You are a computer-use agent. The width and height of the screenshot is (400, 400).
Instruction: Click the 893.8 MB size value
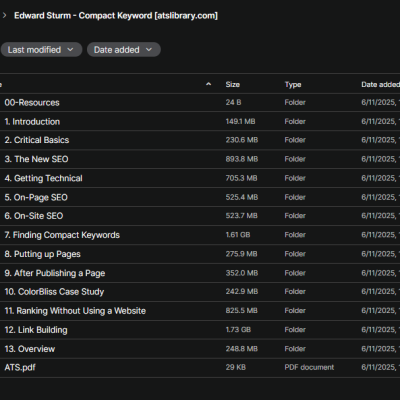pyautogui.click(x=242, y=159)
